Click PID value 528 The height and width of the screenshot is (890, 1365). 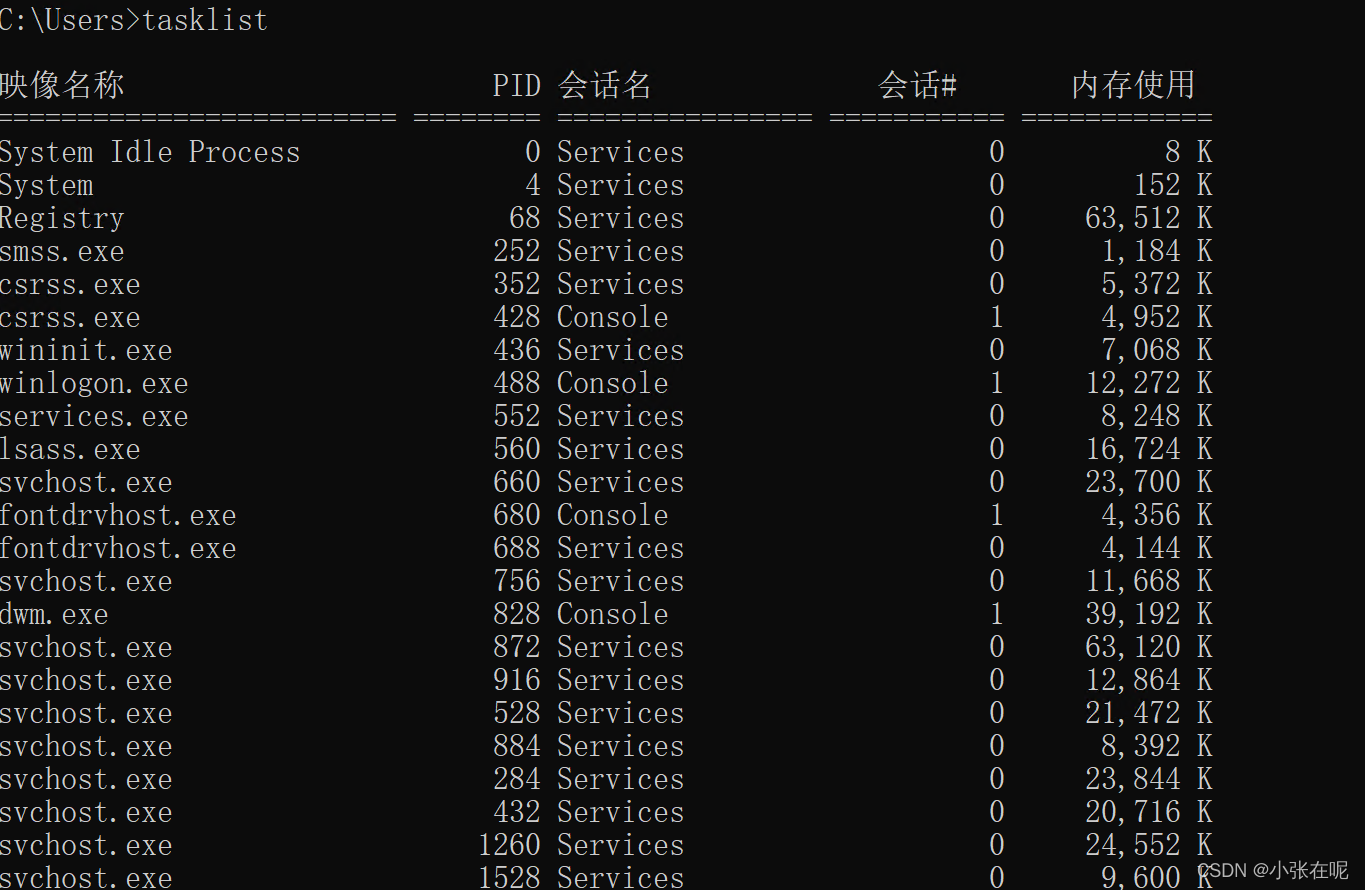click(516, 713)
